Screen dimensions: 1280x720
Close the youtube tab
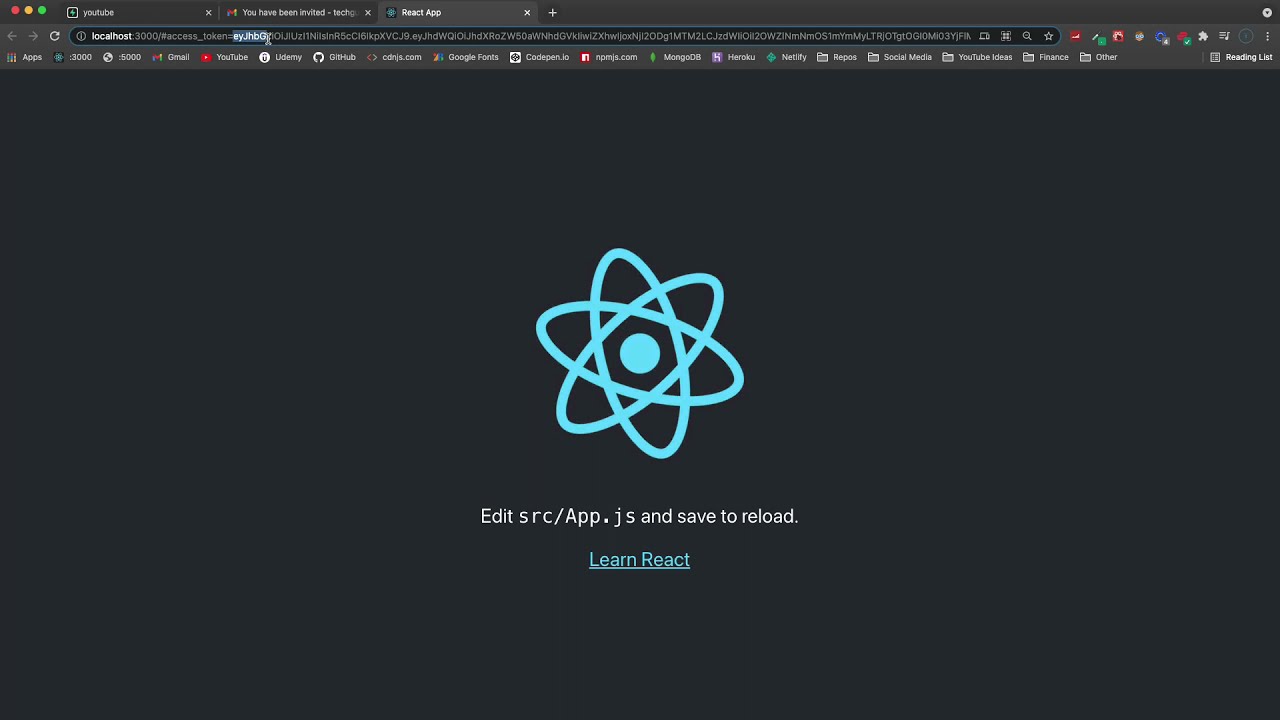coord(208,13)
